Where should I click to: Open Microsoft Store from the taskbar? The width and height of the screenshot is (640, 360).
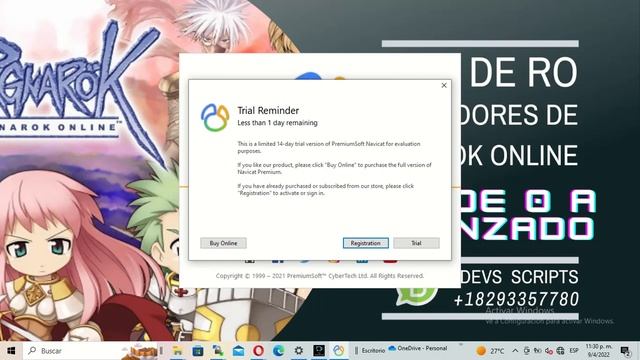point(198,351)
